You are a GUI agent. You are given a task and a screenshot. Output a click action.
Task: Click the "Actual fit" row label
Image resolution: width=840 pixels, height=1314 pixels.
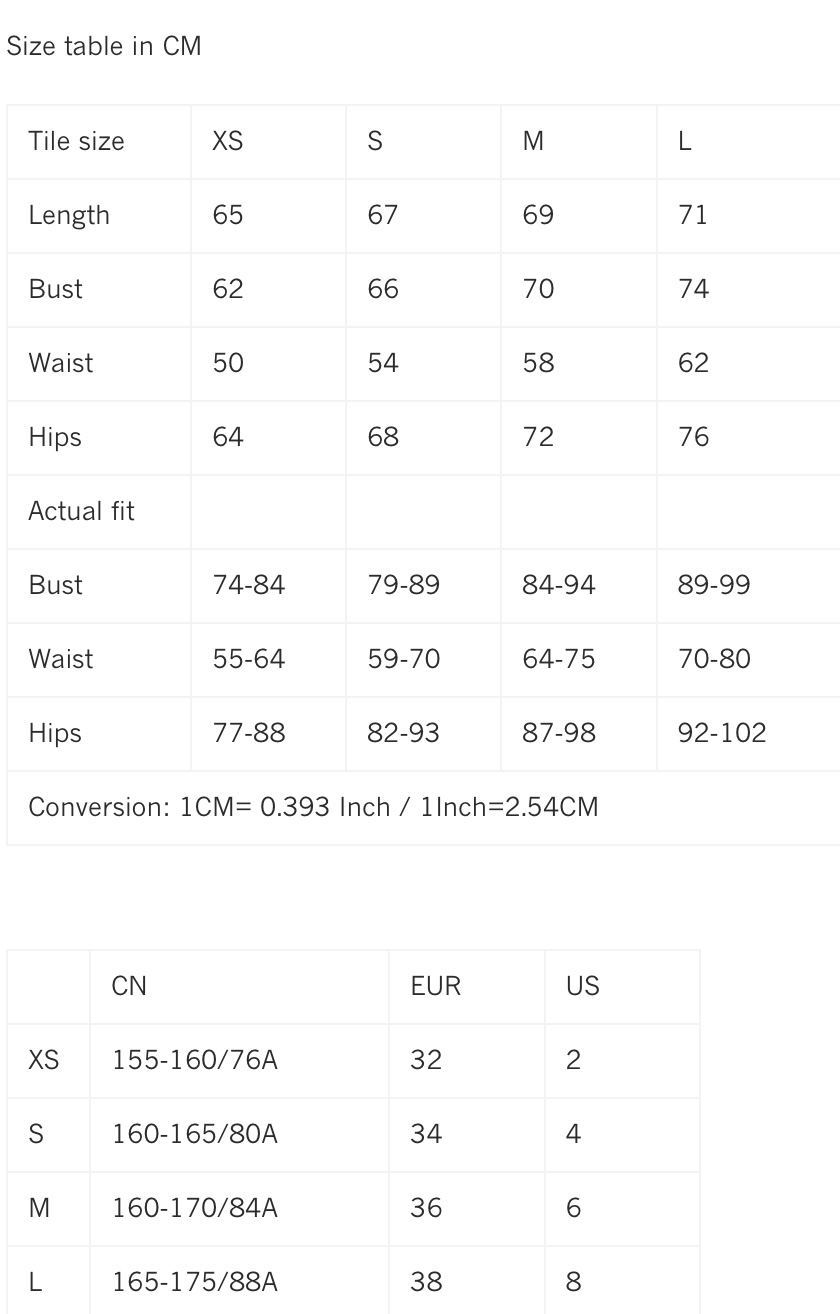click(x=81, y=511)
